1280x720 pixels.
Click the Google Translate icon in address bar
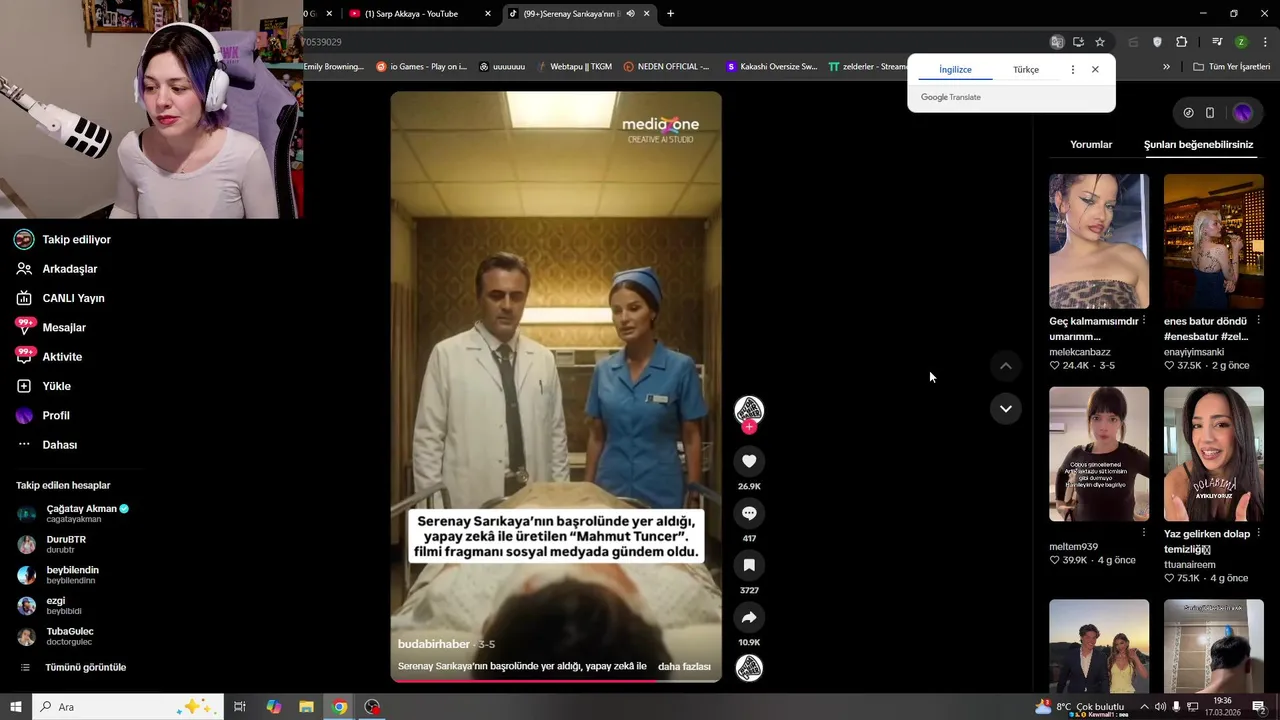(x=1057, y=42)
